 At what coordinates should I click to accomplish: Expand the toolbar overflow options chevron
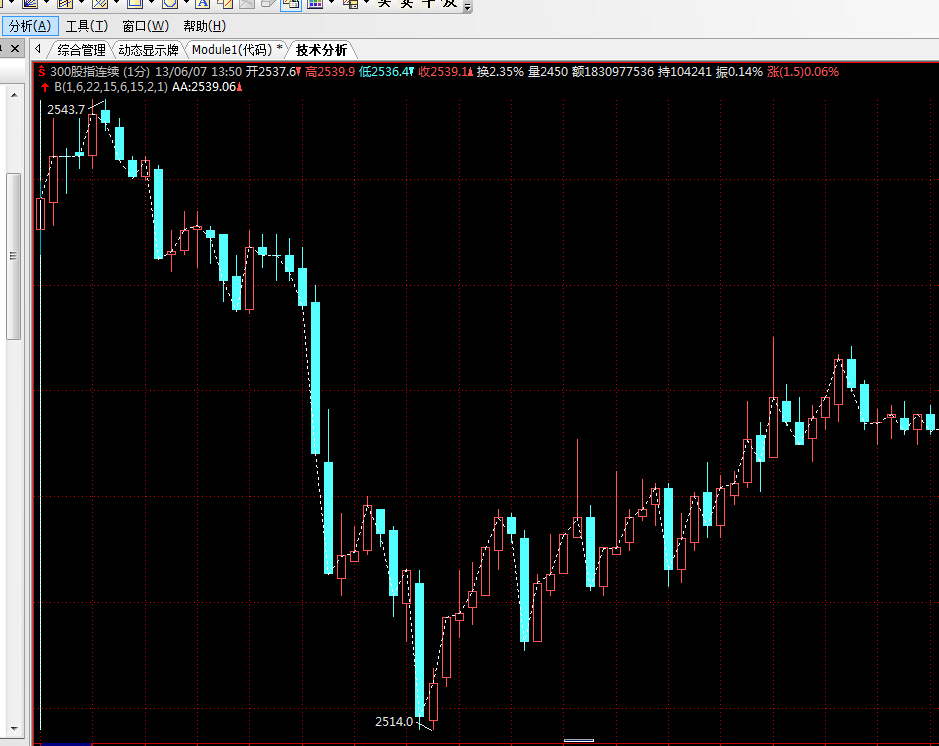point(466,6)
